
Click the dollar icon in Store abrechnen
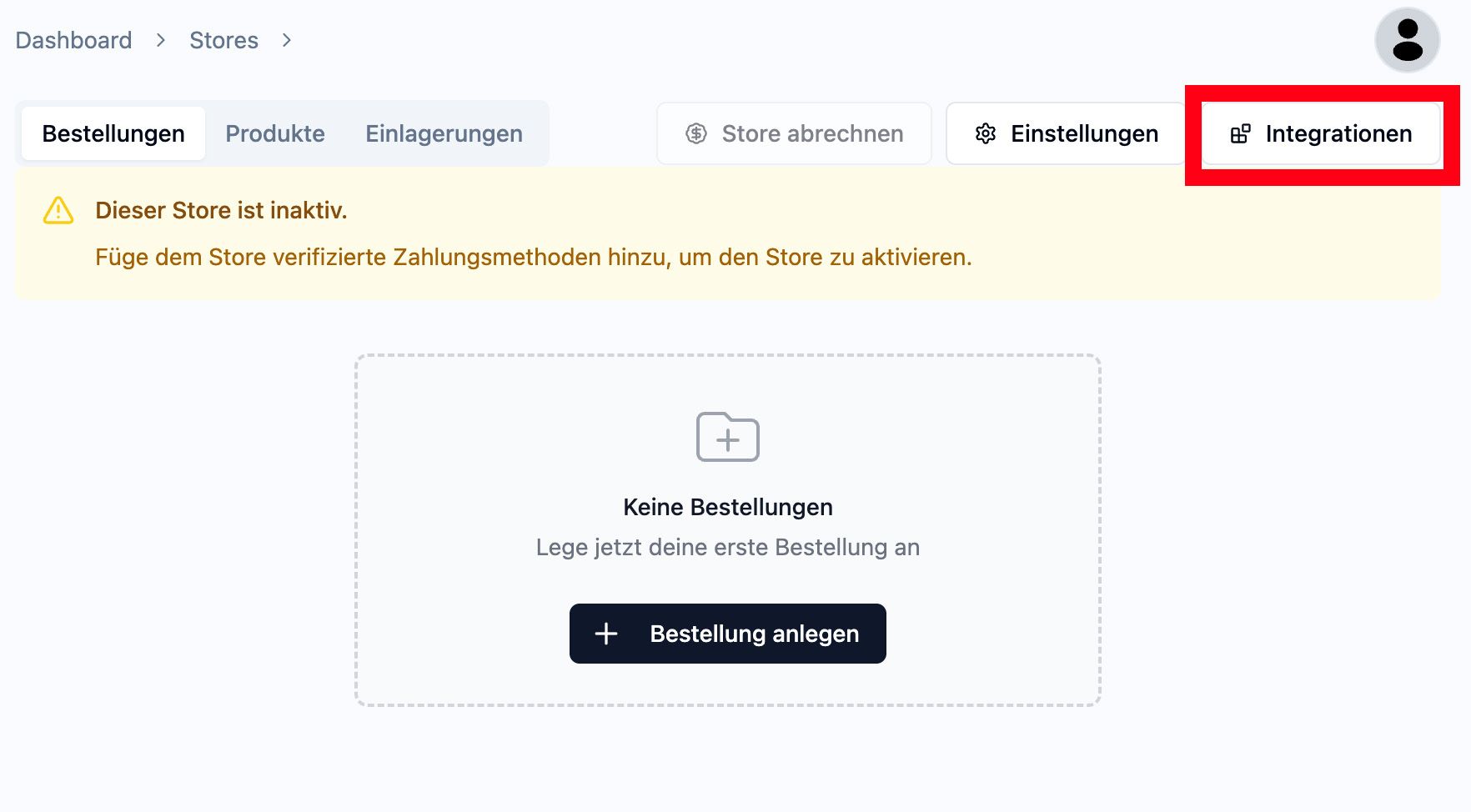(696, 133)
